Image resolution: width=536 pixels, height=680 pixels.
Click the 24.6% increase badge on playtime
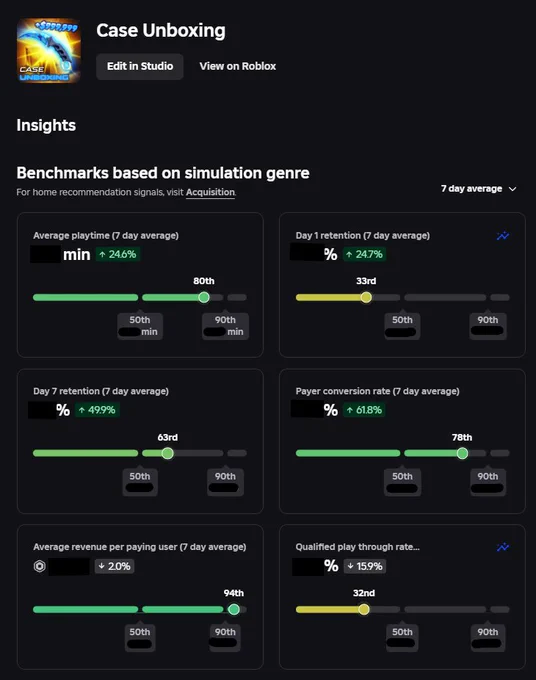tap(118, 254)
